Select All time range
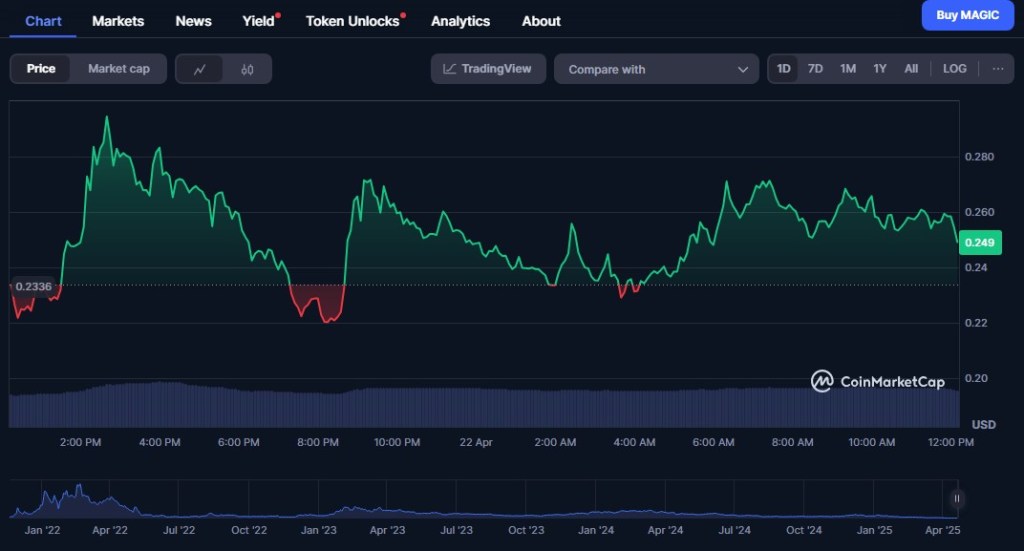 tap(911, 69)
